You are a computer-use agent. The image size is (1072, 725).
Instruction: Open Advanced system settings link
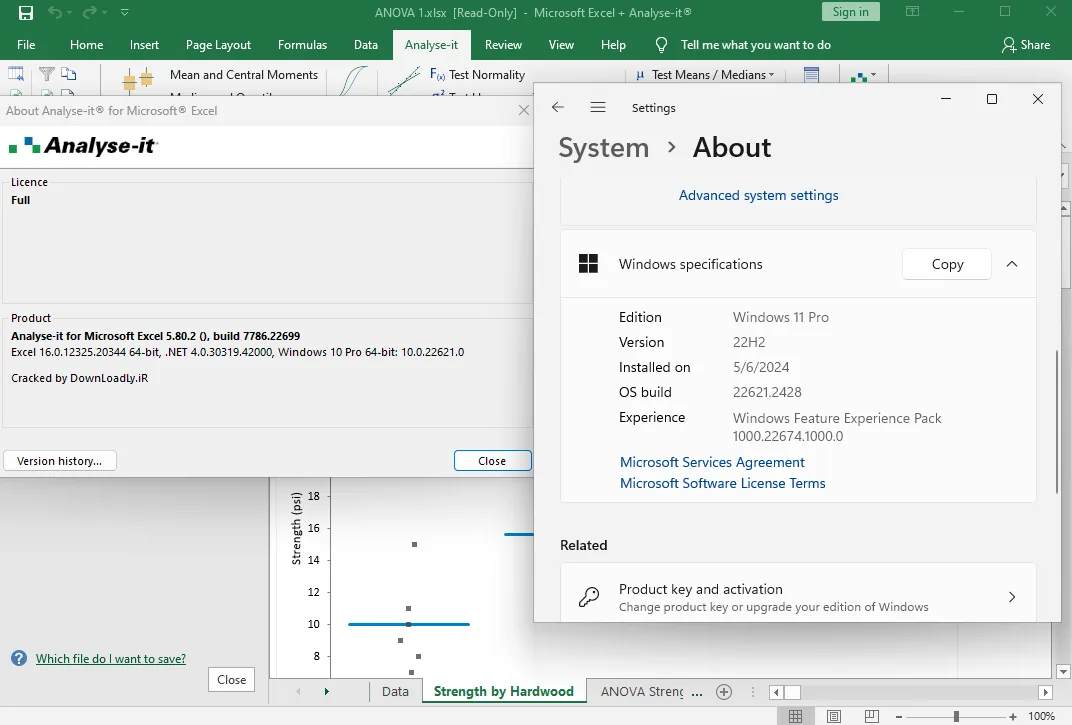[x=758, y=196]
